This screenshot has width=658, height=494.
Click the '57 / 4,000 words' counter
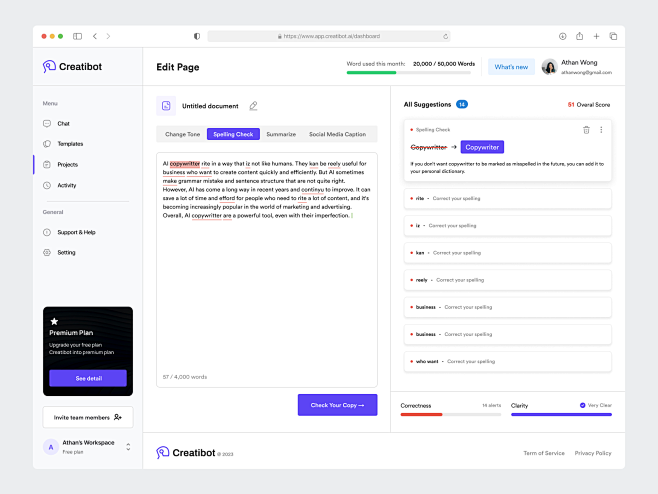point(185,377)
